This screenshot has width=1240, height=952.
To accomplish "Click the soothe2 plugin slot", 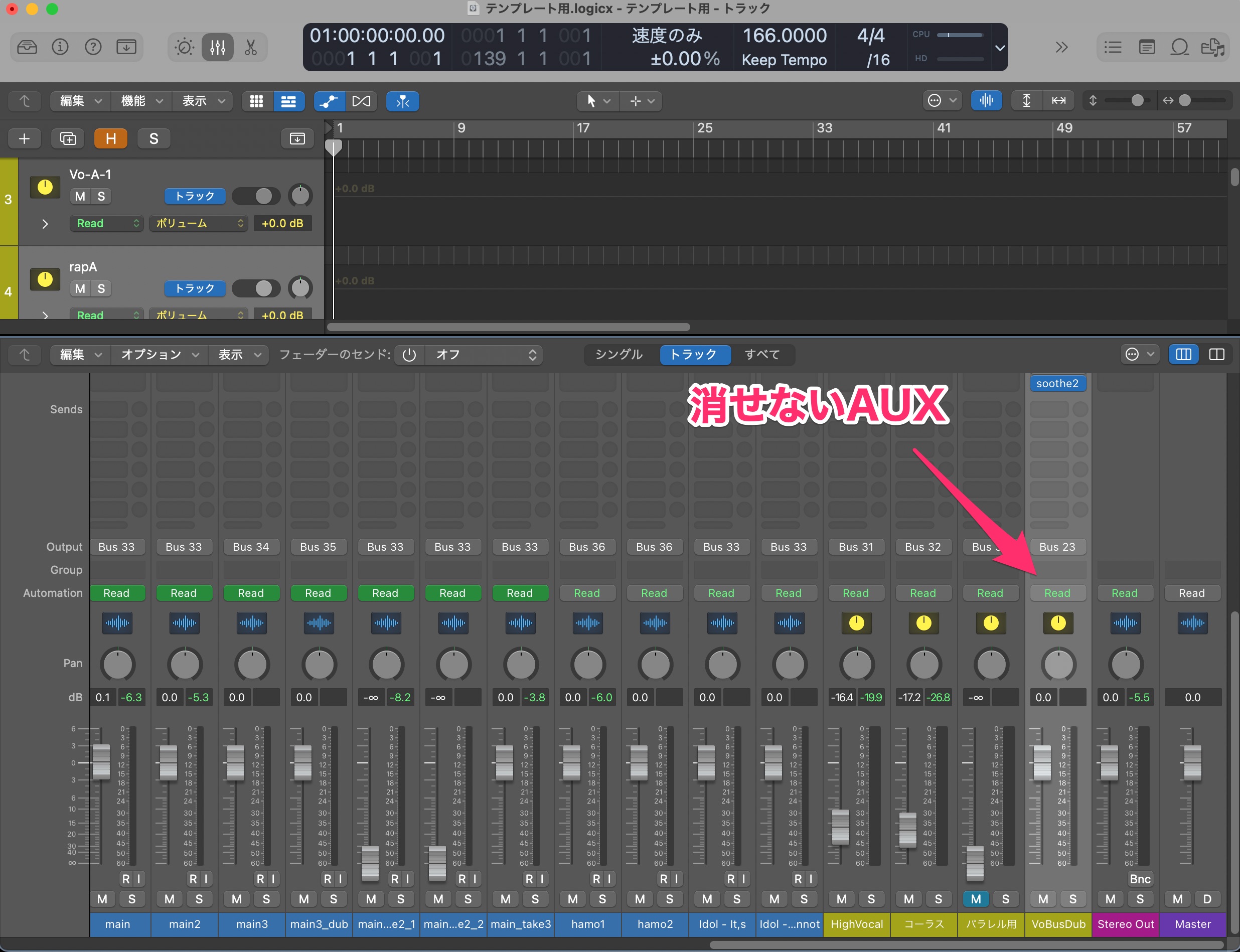I will point(1057,384).
